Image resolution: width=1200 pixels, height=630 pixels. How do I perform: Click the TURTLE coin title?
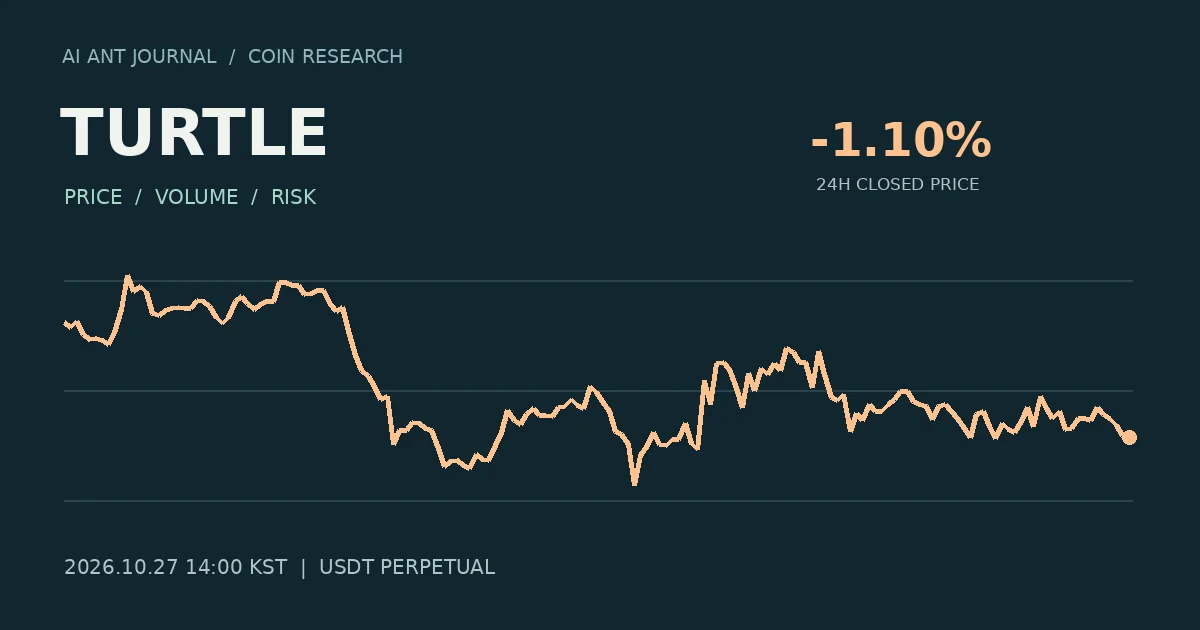coord(194,133)
